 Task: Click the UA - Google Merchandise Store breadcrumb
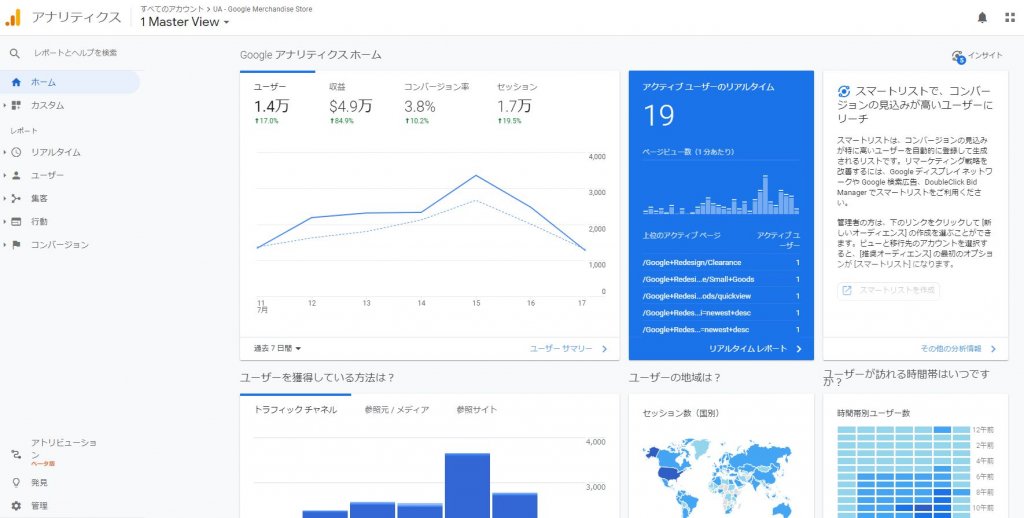[263, 9]
